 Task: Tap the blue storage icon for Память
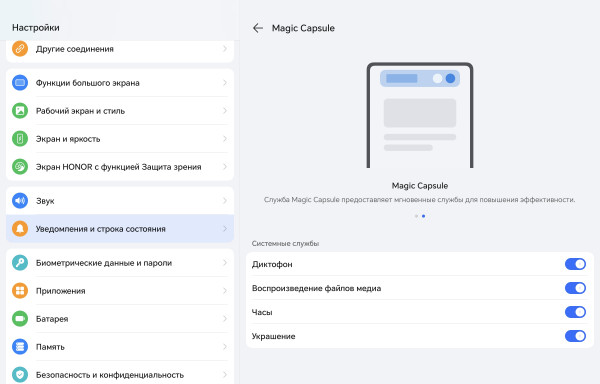click(20, 347)
